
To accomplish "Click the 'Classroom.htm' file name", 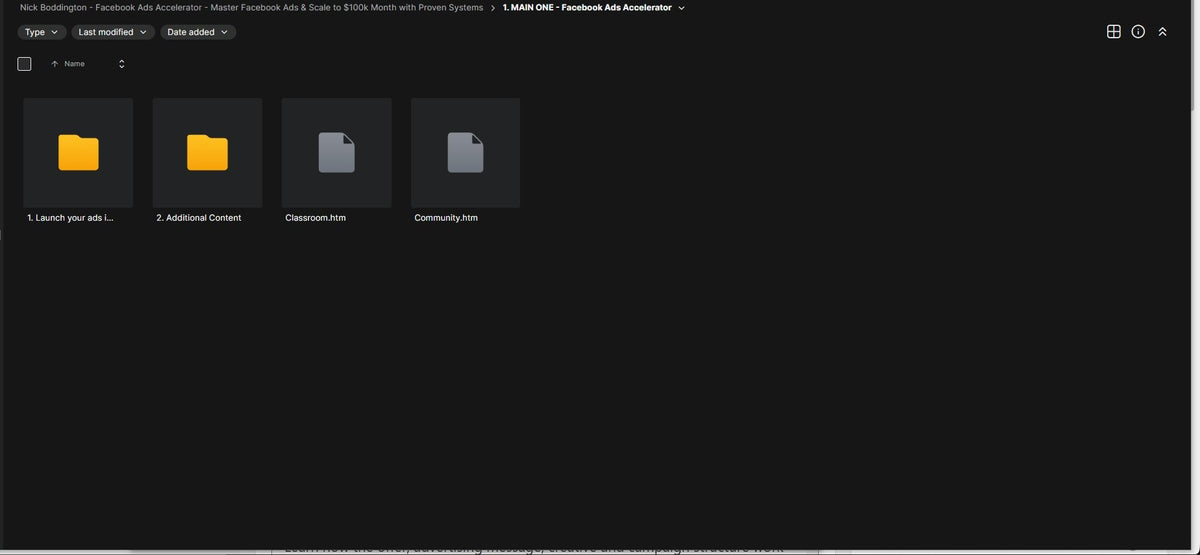I will coord(315,218).
